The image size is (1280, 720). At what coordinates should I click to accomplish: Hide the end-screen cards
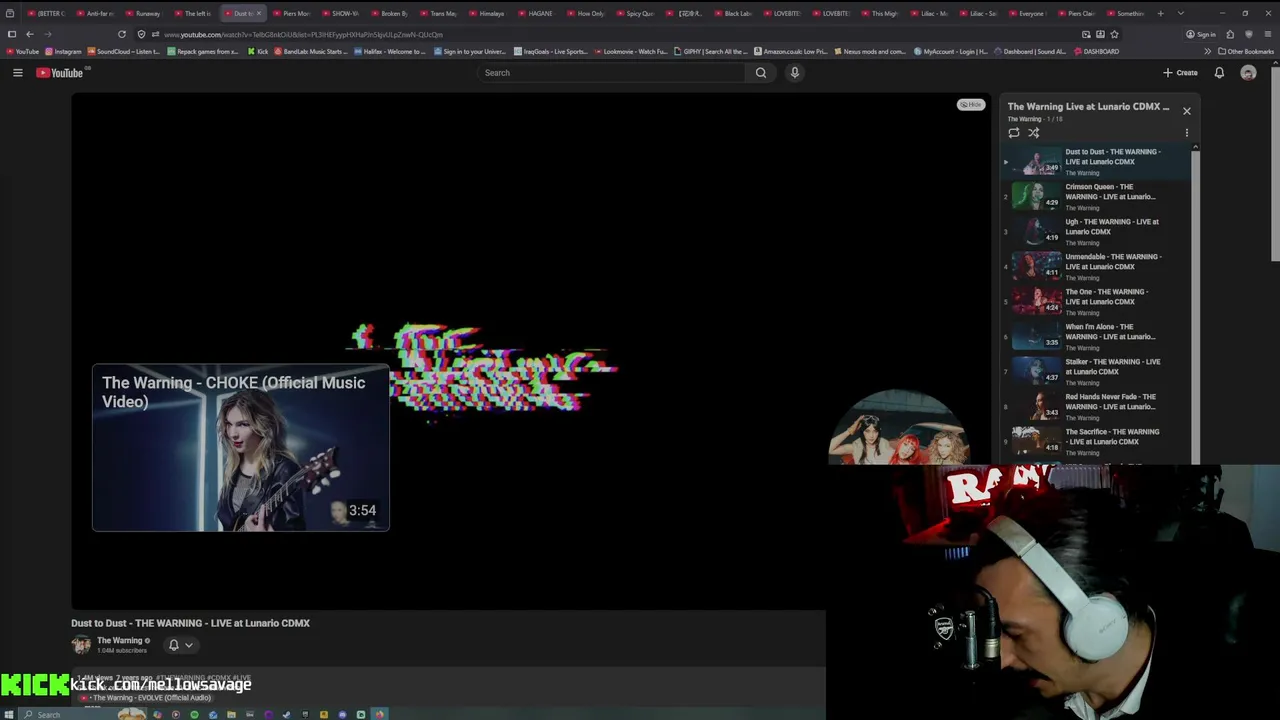(x=970, y=104)
